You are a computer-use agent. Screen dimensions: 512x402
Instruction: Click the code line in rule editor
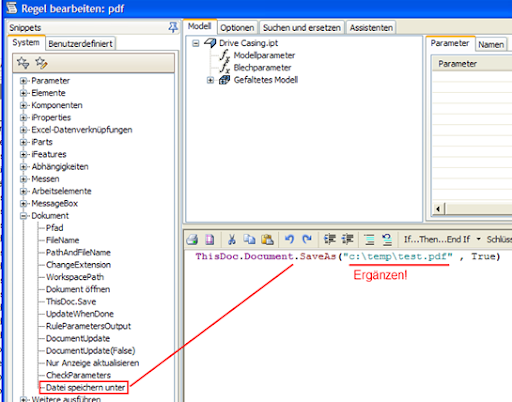coord(348,256)
